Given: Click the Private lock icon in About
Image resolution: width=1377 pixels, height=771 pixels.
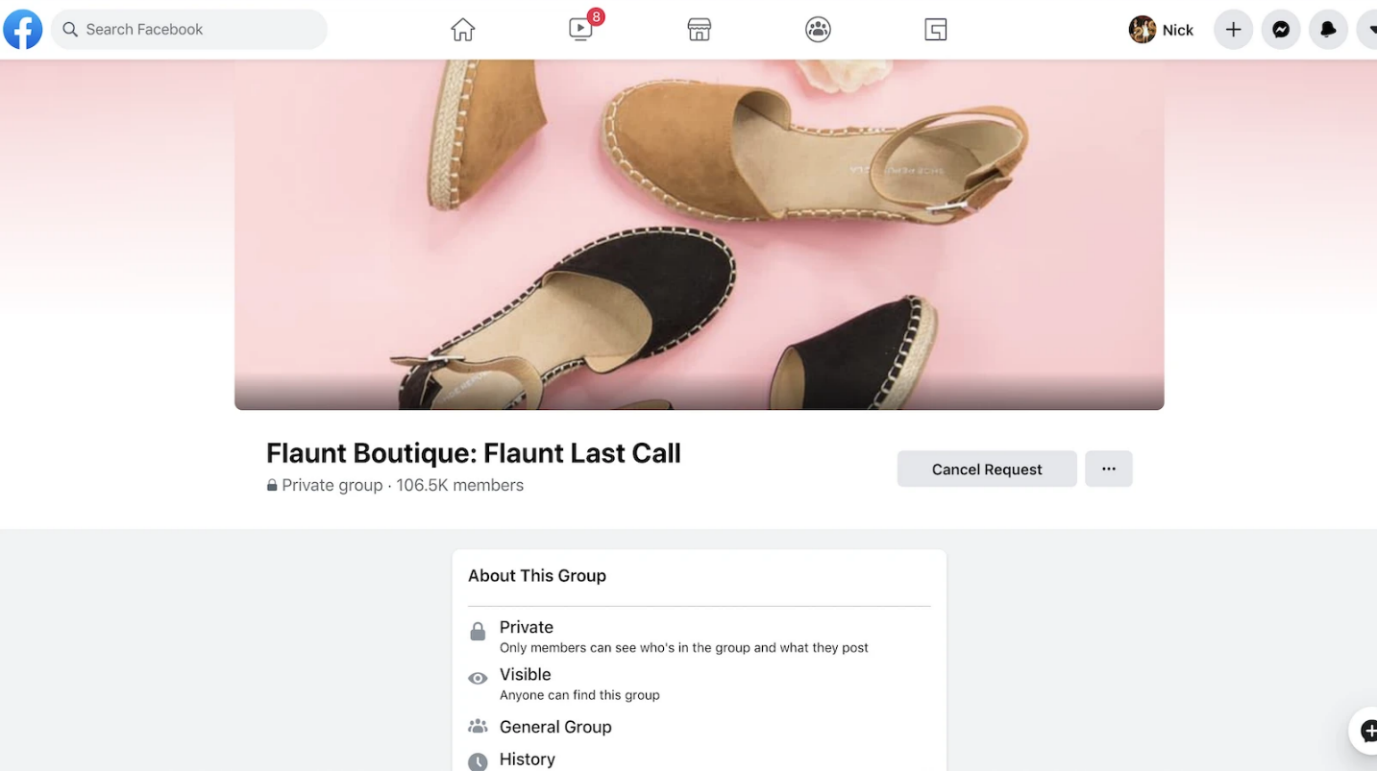Looking at the screenshot, I should click(x=478, y=632).
